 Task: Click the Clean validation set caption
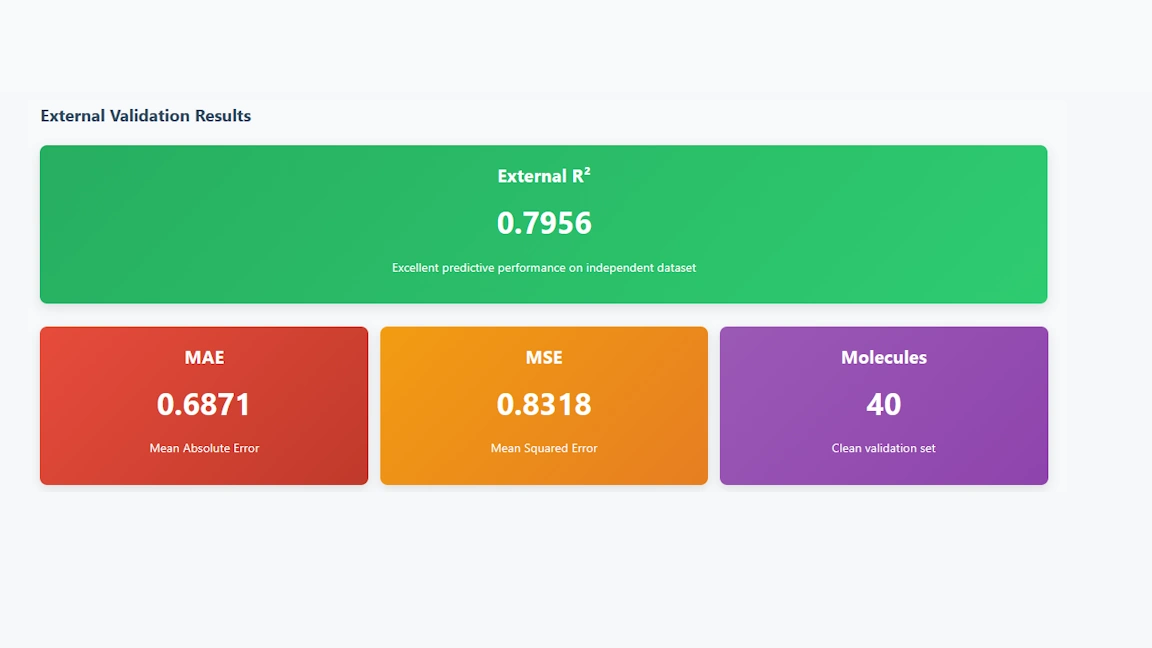click(884, 448)
